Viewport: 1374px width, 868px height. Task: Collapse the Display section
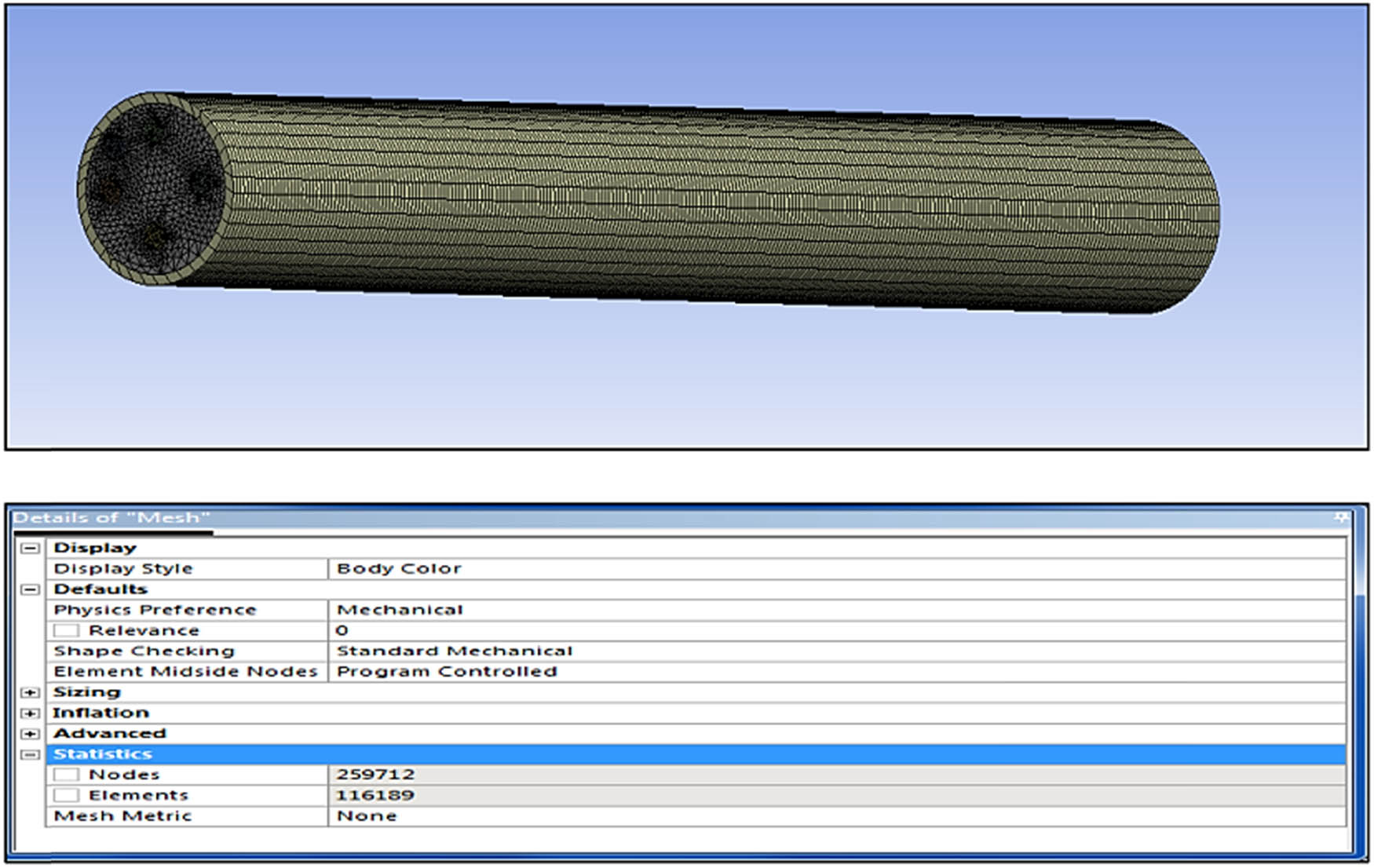30,547
